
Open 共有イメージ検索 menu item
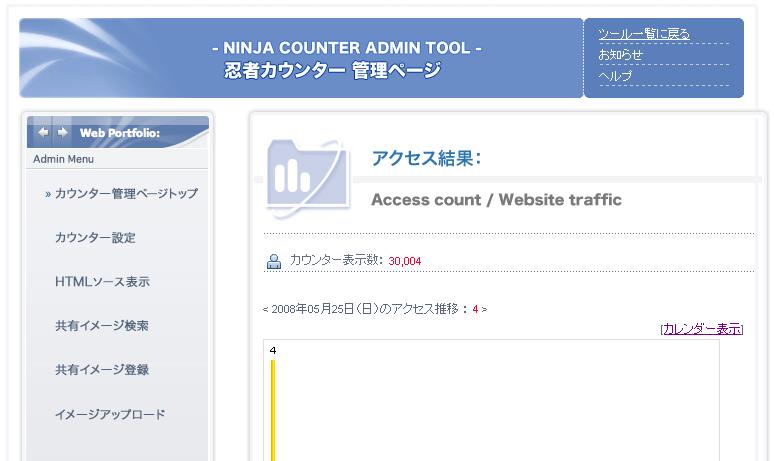[x=102, y=325]
